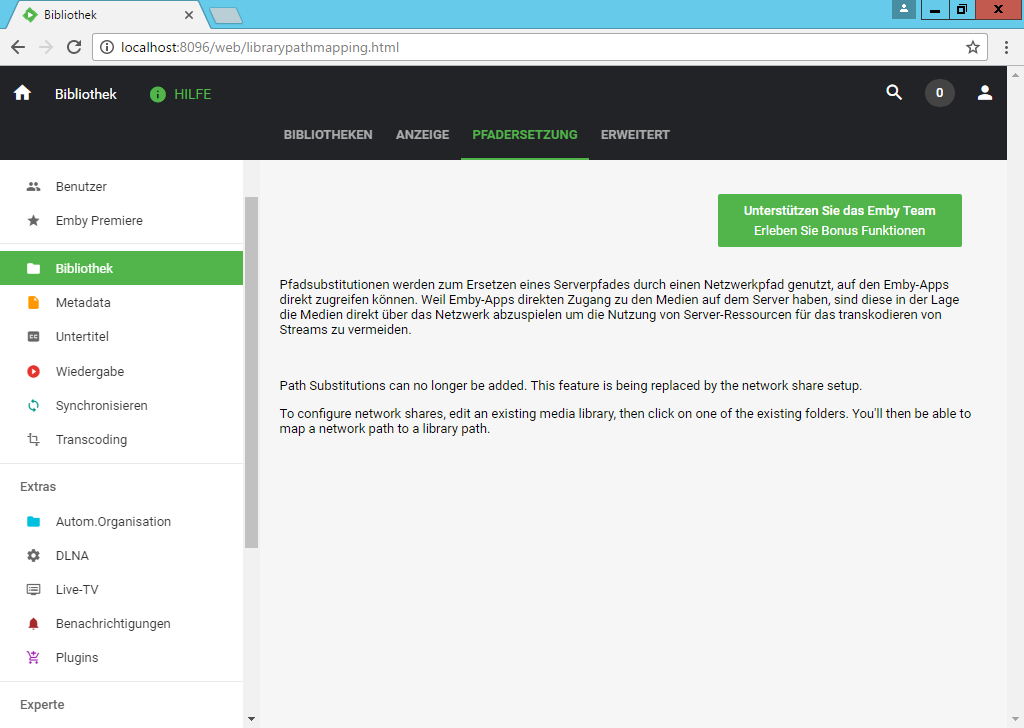The height and width of the screenshot is (728, 1024).
Task: Open the notifications counter showing 0
Action: click(x=939, y=93)
